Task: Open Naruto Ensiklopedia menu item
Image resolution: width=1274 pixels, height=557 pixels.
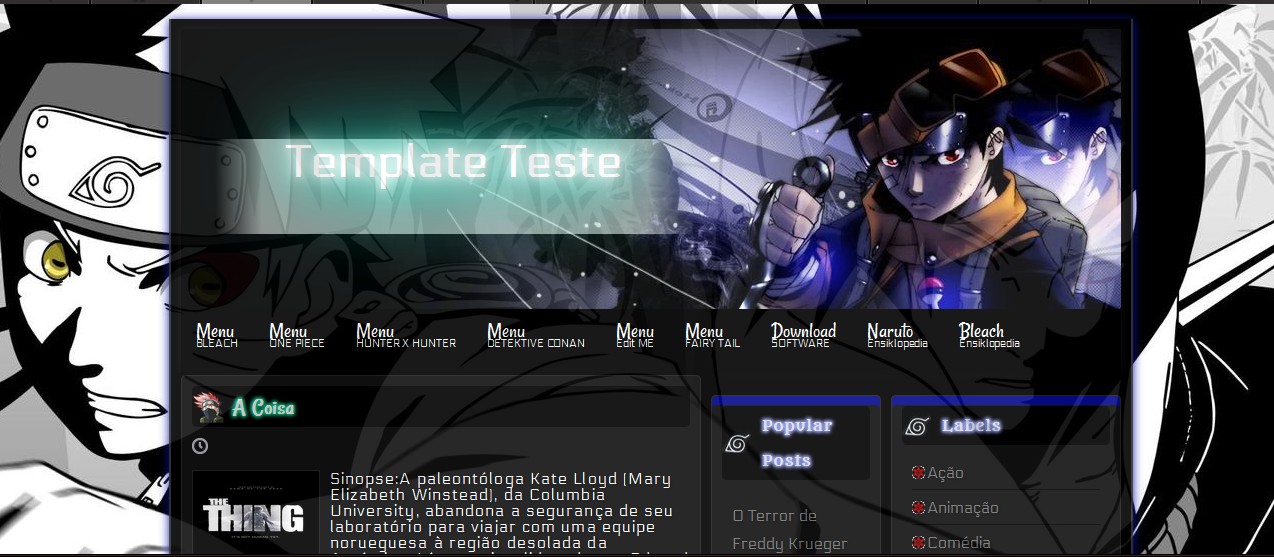Action: click(897, 336)
